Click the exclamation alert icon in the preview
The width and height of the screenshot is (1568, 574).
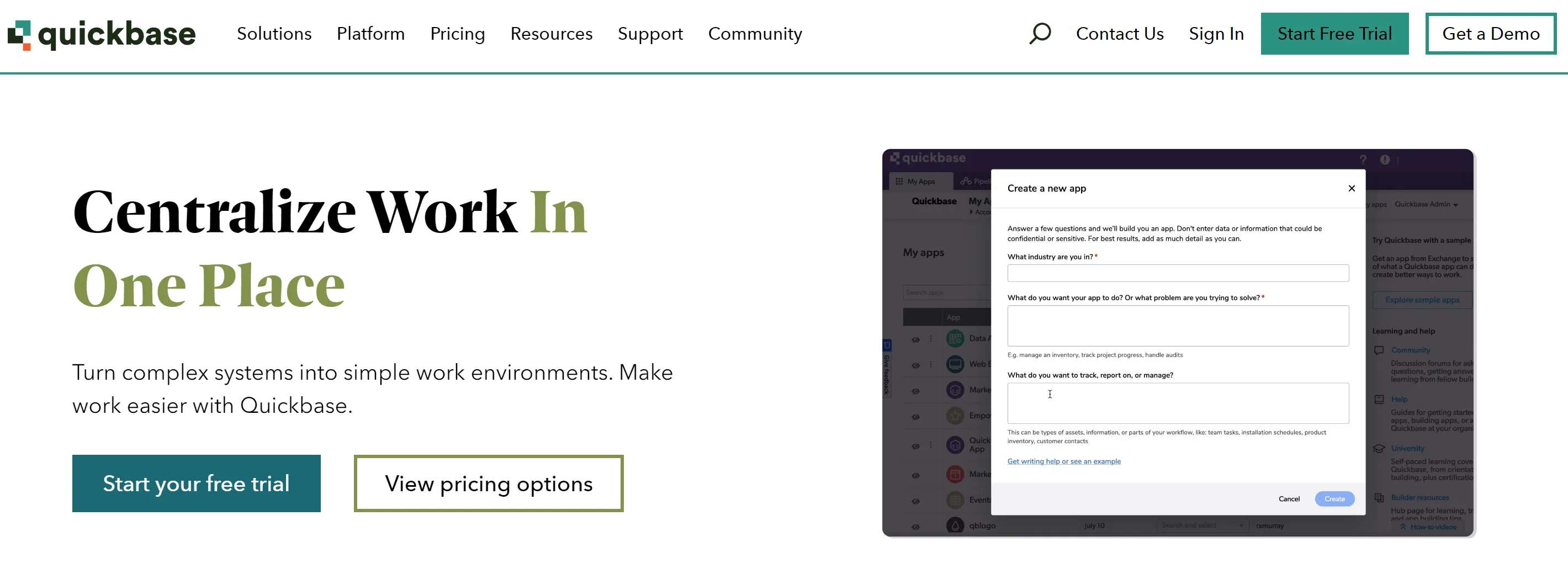1385,160
